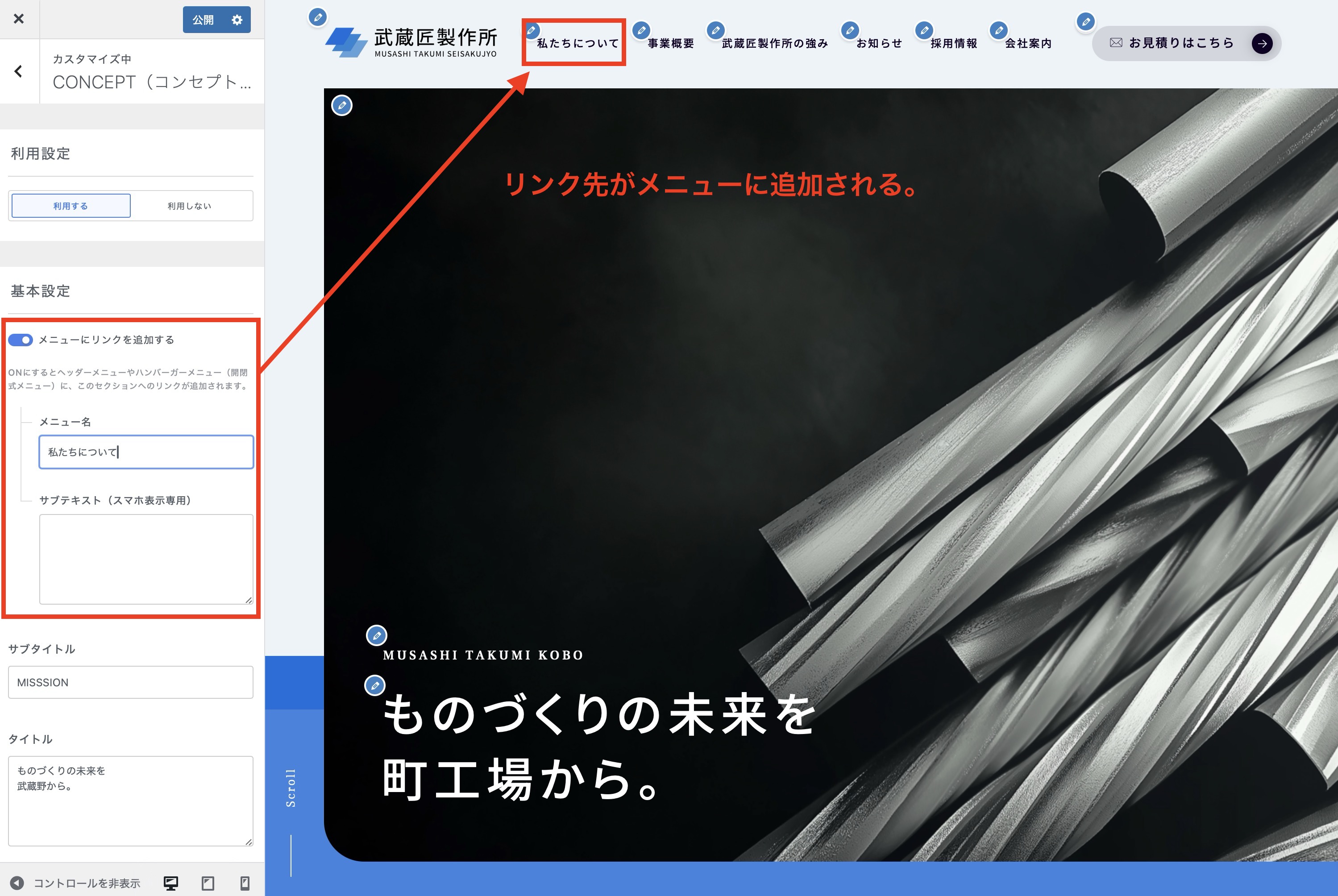Click edit pencil beside お見積りはこちら button

1086,22
